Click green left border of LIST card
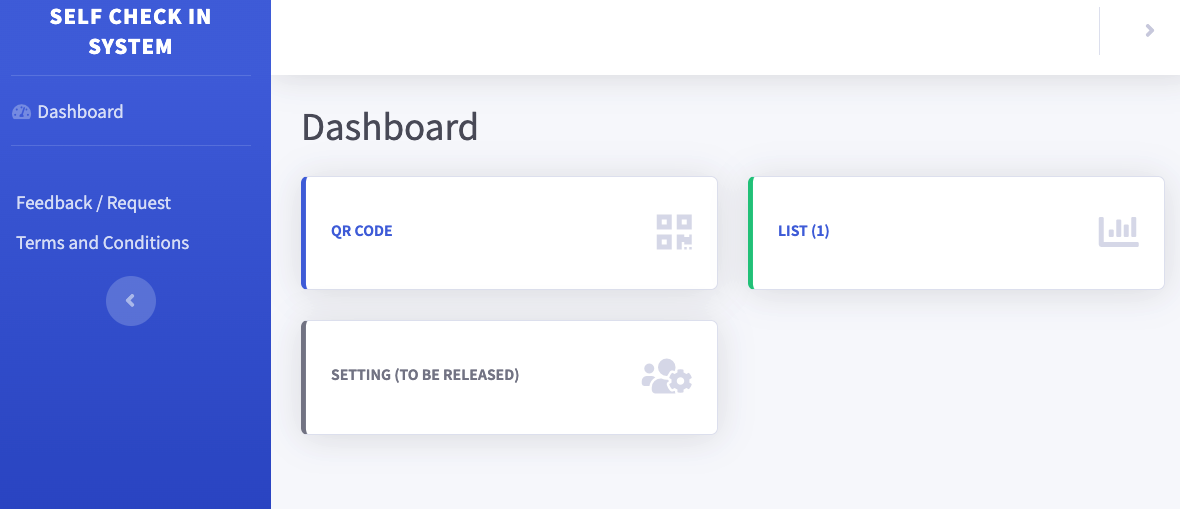1180x509 pixels. coord(750,233)
